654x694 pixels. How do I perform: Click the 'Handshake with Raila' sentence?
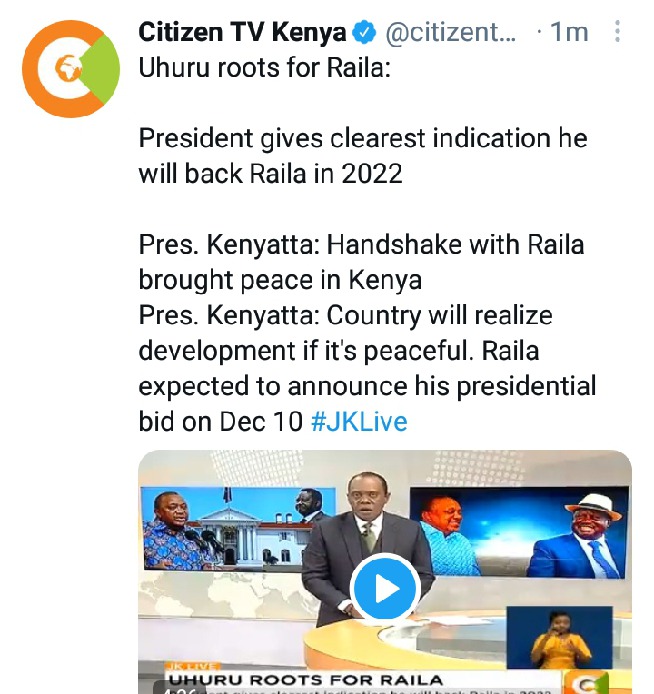click(362, 262)
